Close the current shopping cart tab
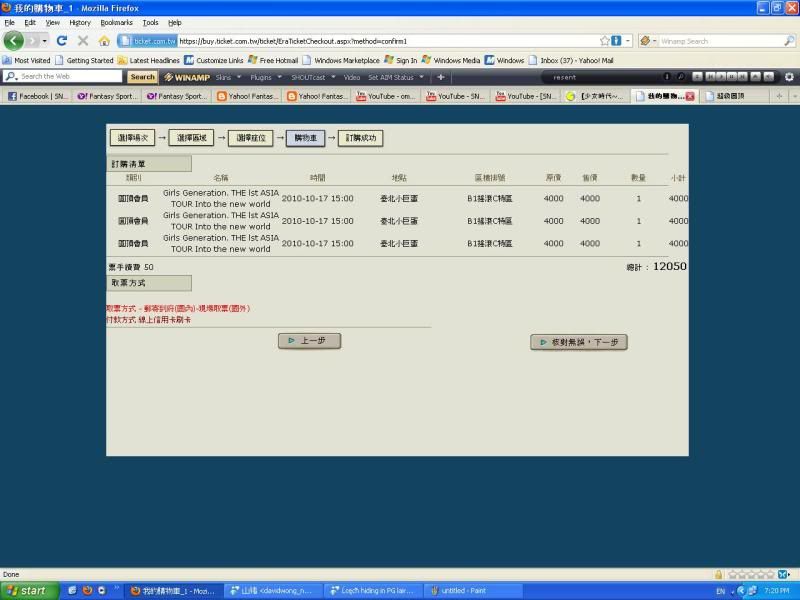 pos(690,96)
